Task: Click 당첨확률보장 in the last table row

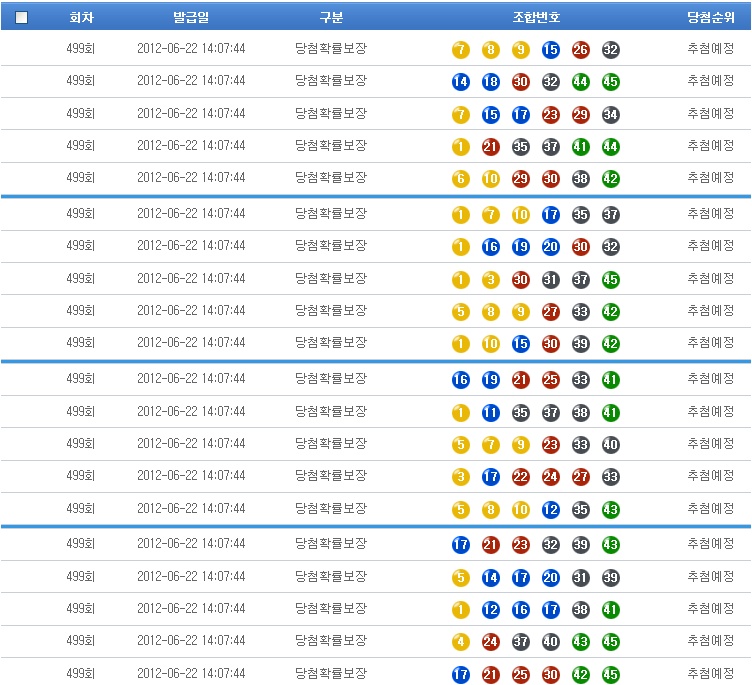Action: 331,673
